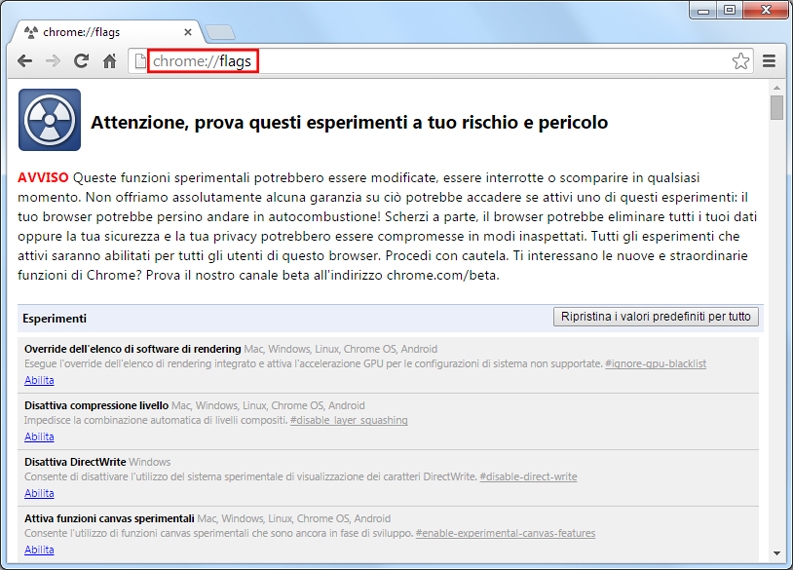Close the Chrome window

(766, 10)
